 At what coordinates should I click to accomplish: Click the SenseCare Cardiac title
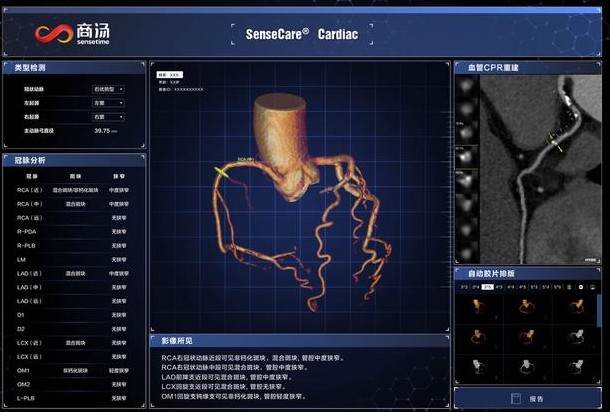[x=301, y=34]
